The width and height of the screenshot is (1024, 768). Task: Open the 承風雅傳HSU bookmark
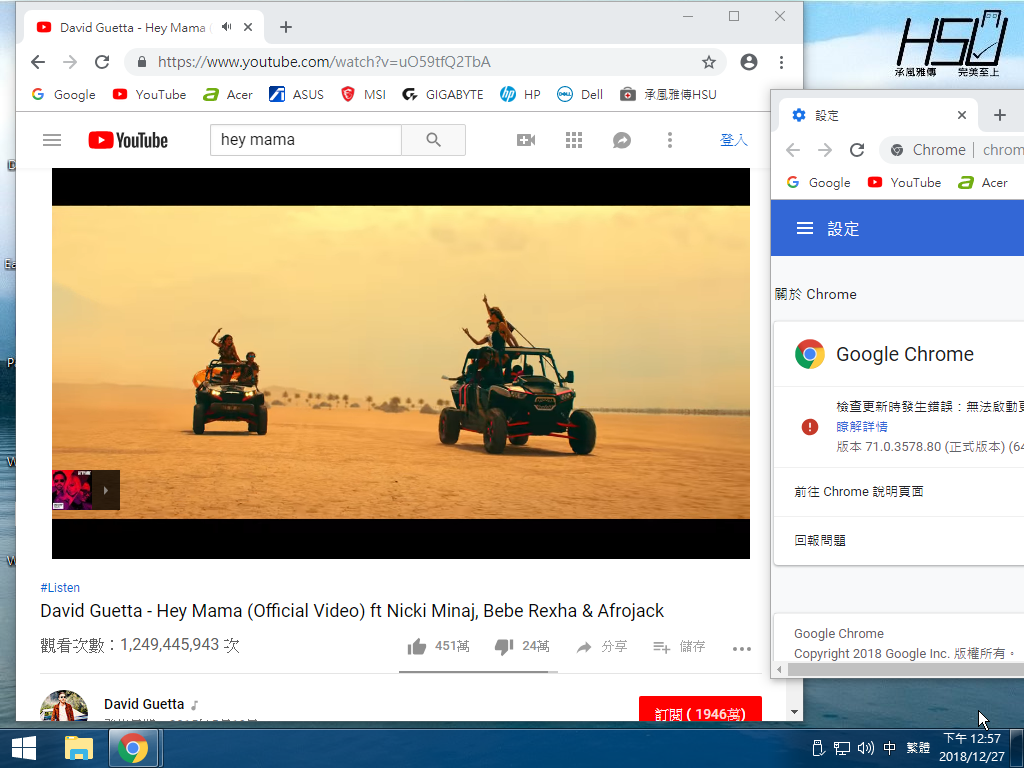(x=668, y=95)
